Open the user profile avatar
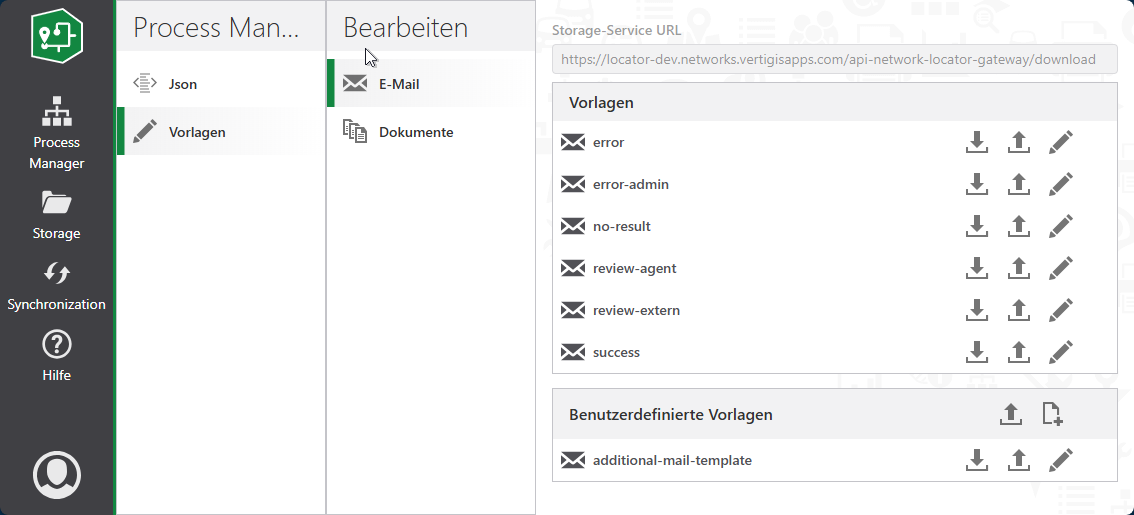Screen dimensions: 1134x515 point(57,475)
